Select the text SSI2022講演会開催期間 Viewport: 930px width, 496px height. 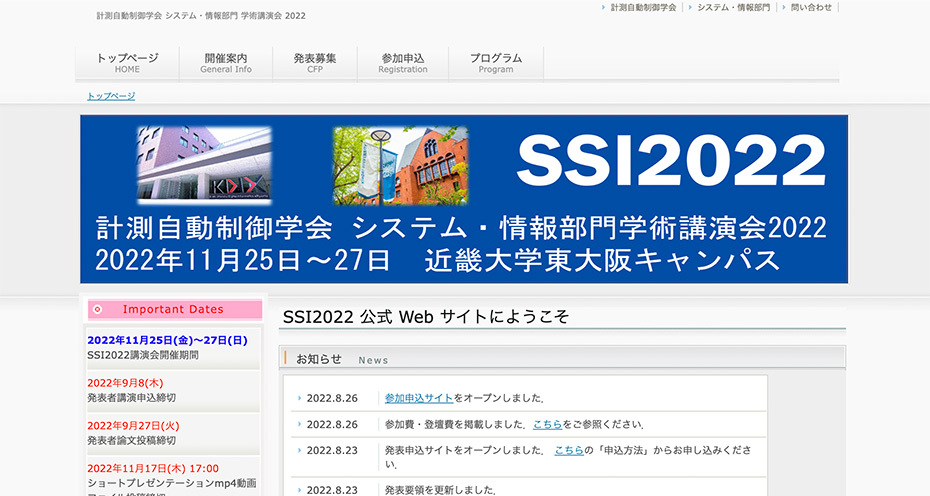click(x=143, y=355)
